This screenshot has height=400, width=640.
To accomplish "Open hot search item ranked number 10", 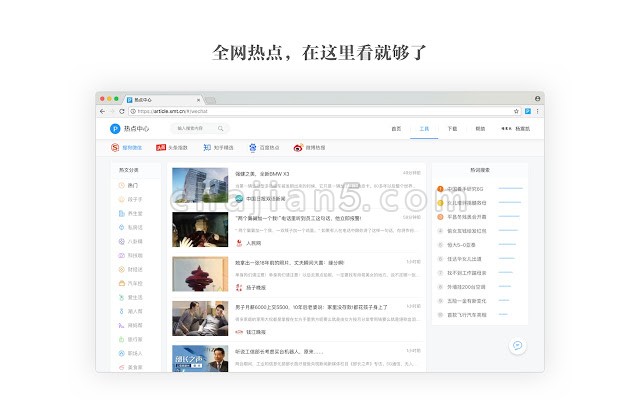I will (x=467, y=315).
